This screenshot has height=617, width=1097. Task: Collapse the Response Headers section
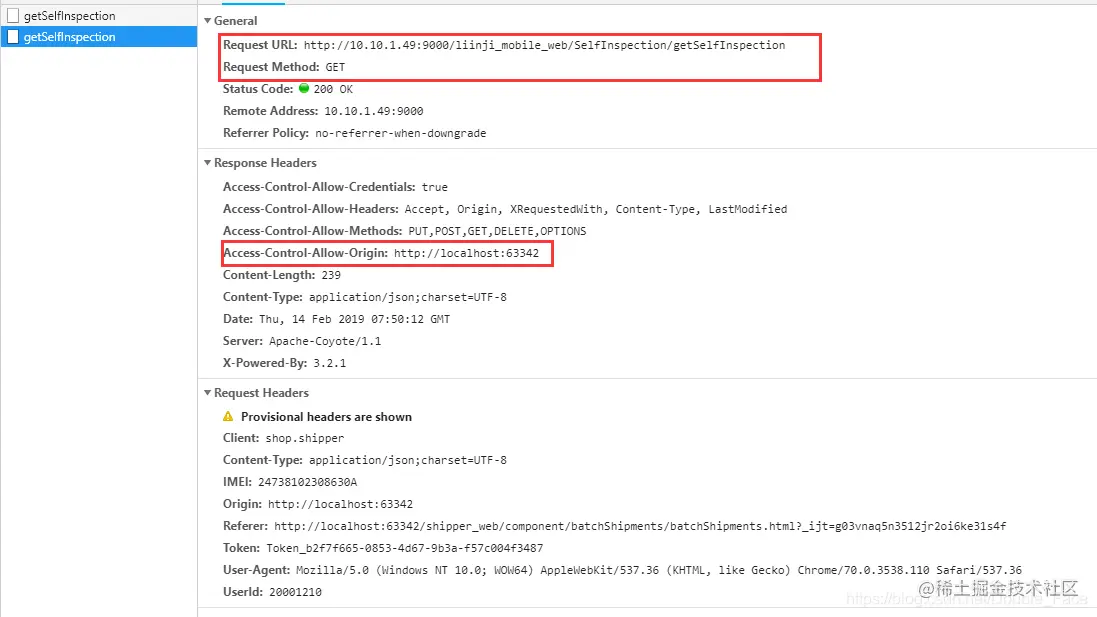[208, 163]
